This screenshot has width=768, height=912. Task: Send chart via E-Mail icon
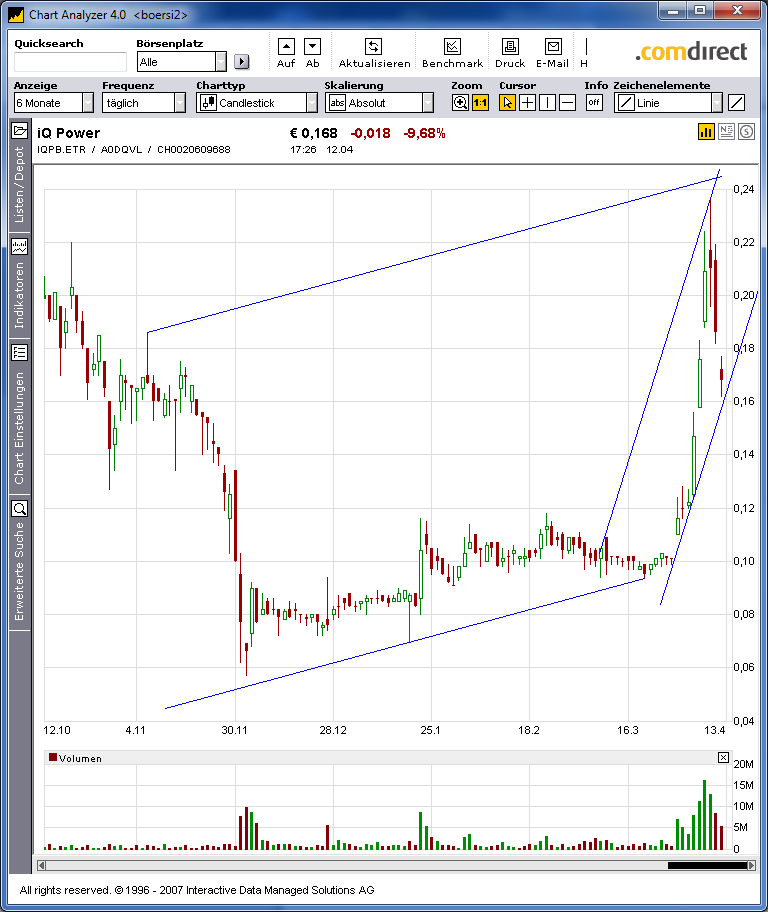[553, 47]
